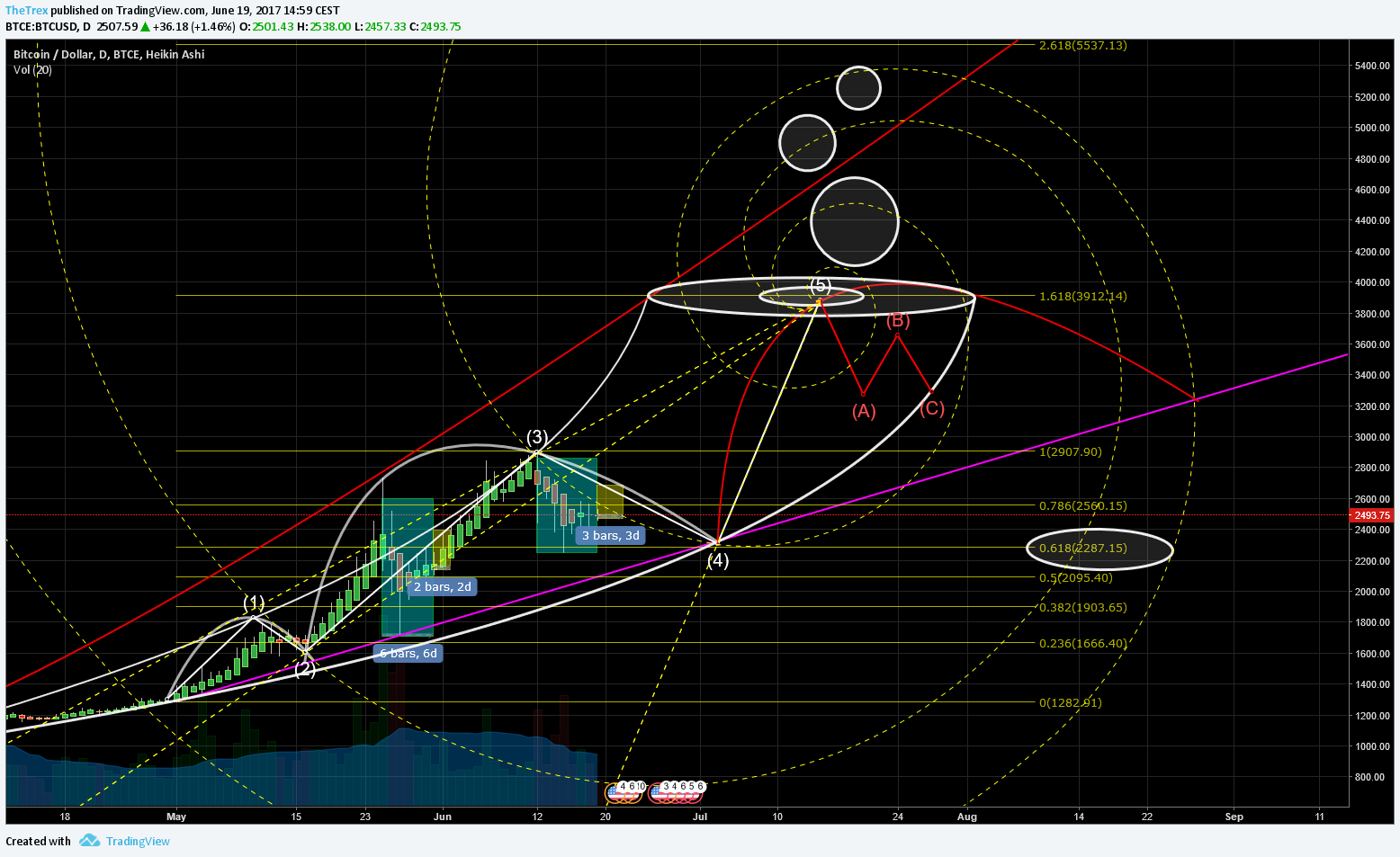The width and height of the screenshot is (1400, 857).
Task: Click the close value C:2493.75 in header
Action: tap(435, 27)
